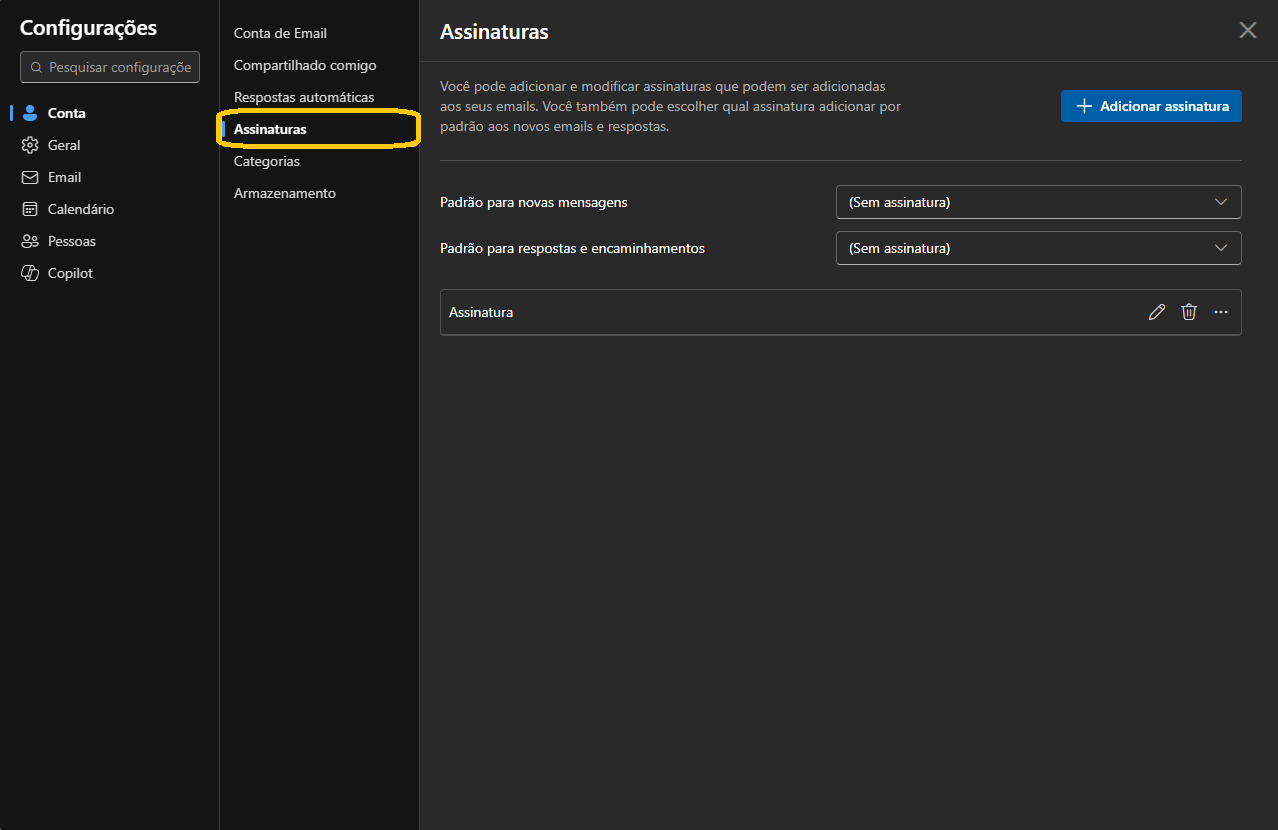Click the Assinatura signature row name
Screen dimensions: 1278x830
coord(481,312)
